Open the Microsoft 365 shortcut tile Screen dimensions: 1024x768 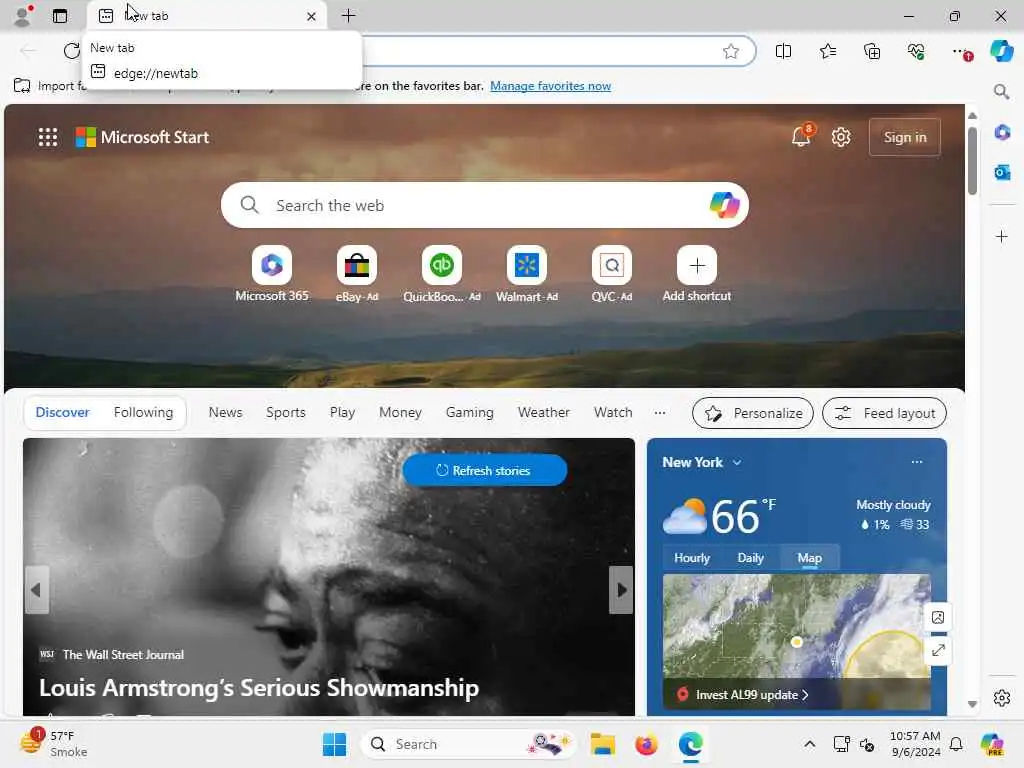(x=272, y=274)
